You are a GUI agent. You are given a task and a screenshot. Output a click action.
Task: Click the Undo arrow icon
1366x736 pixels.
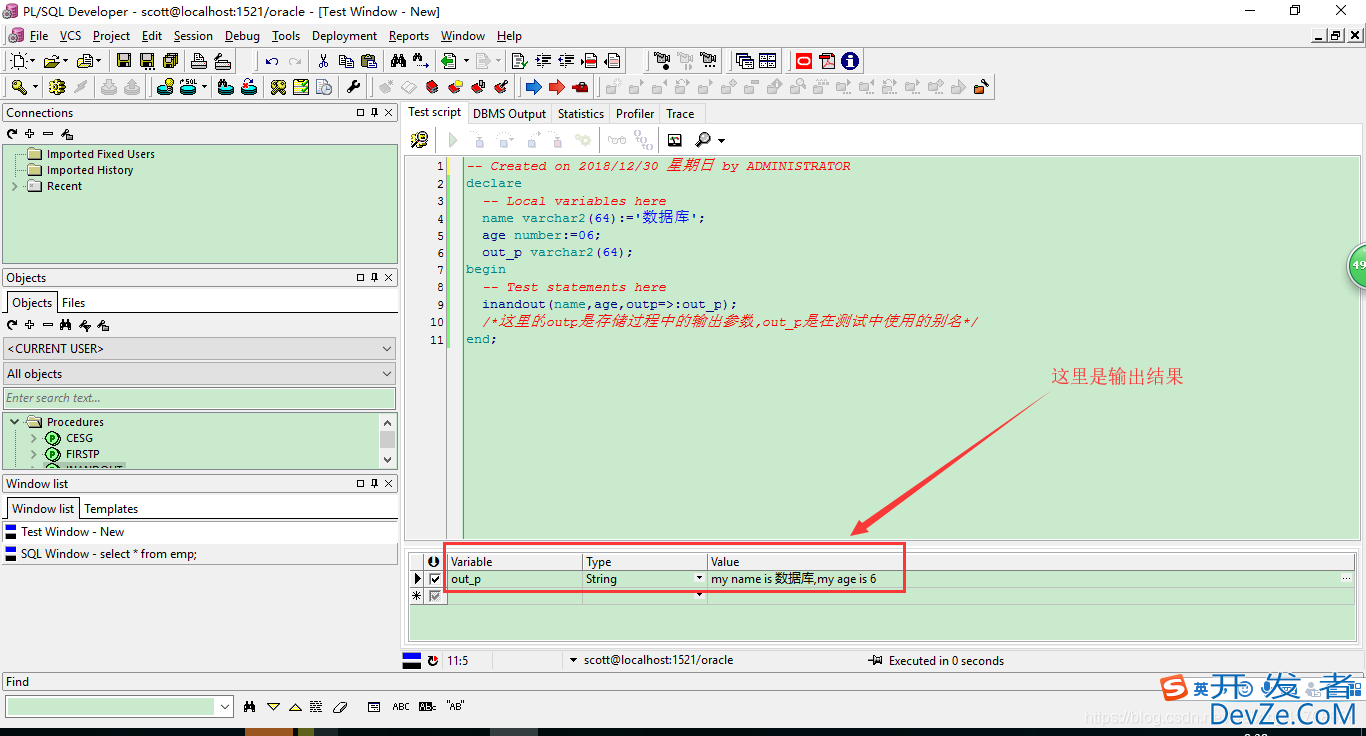(272, 61)
